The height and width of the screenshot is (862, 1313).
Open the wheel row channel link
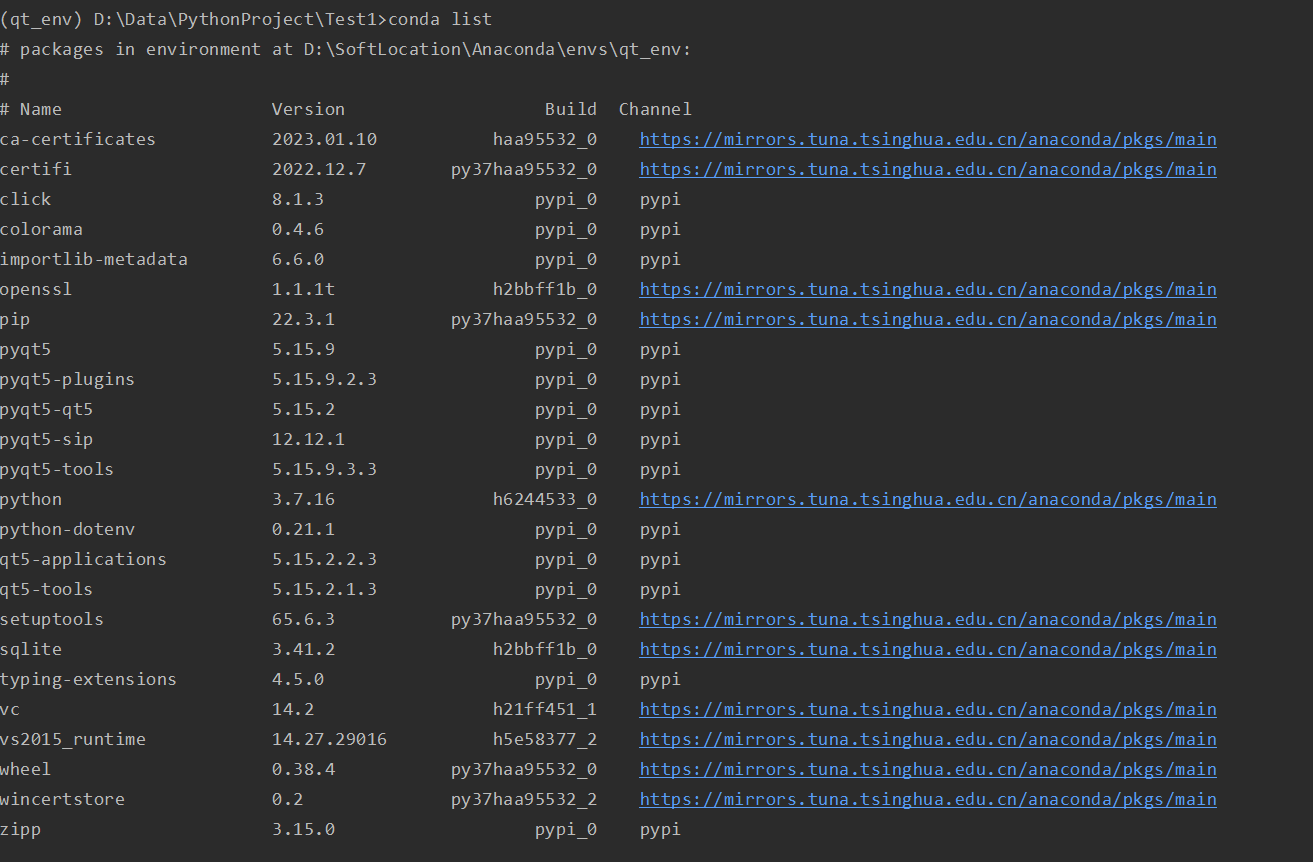point(928,769)
